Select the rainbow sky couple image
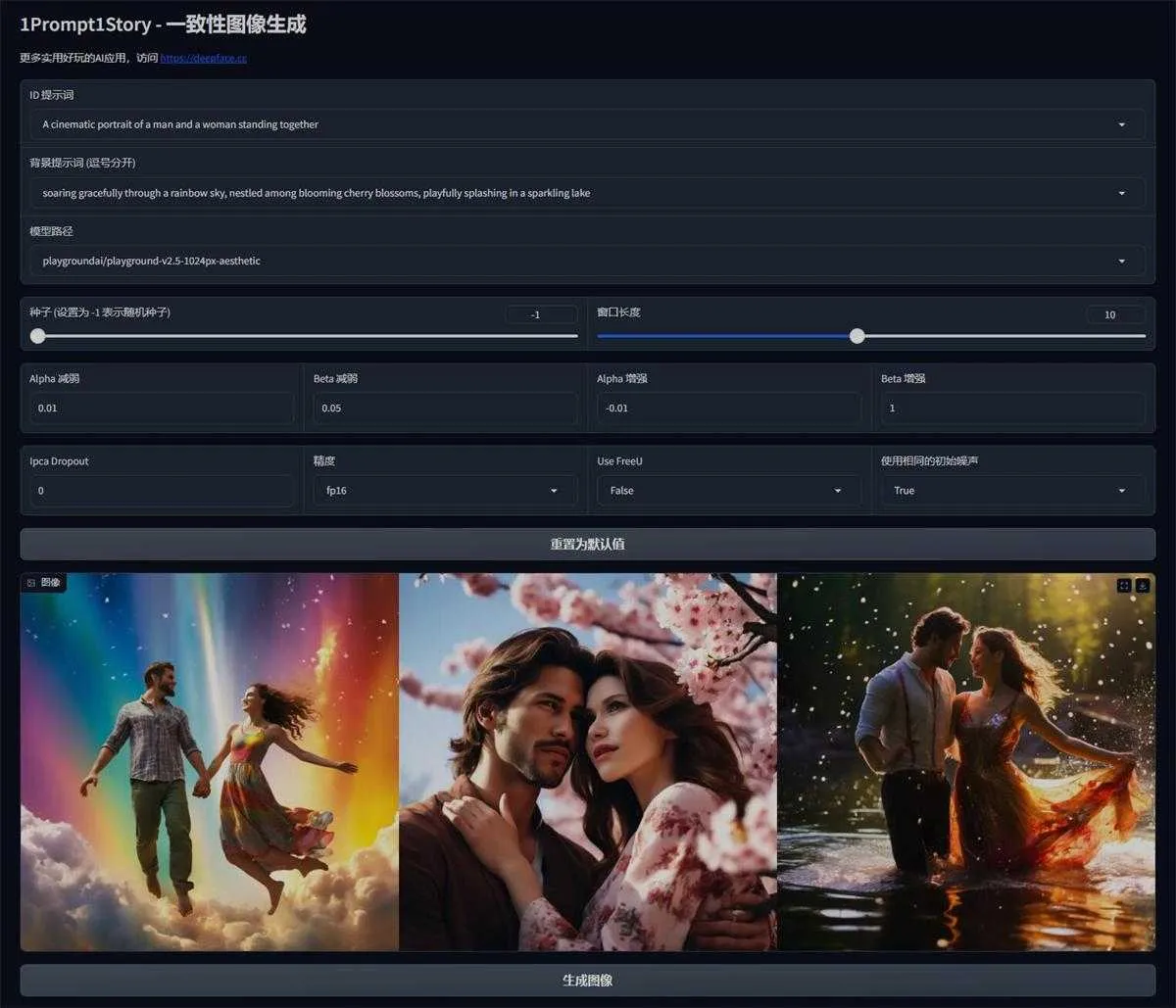Screen dimensions: 1176x1008 coord(210,762)
